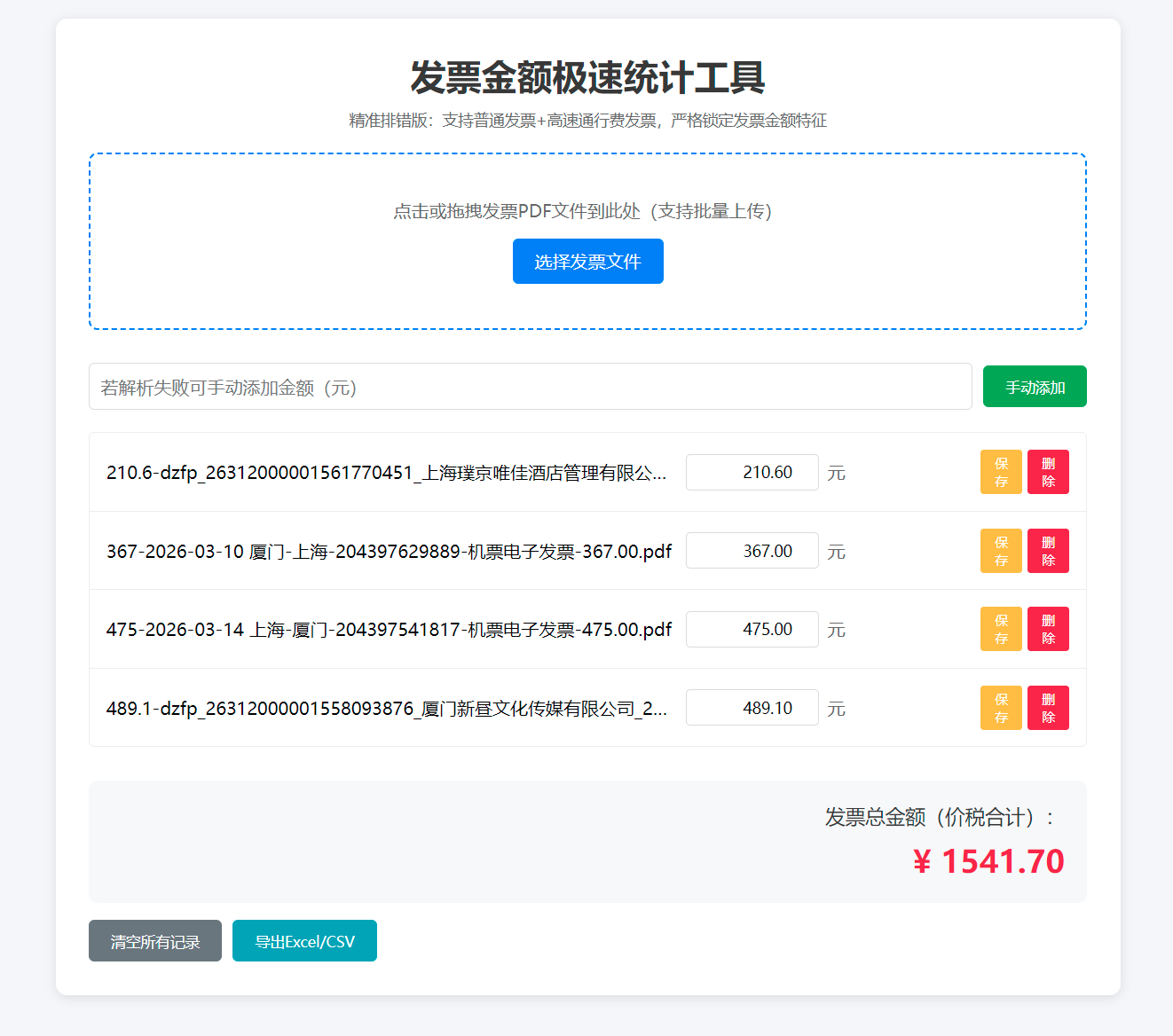Delete the 367.00 flight ticket invoice

pyautogui.click(x=1048, y=550)
